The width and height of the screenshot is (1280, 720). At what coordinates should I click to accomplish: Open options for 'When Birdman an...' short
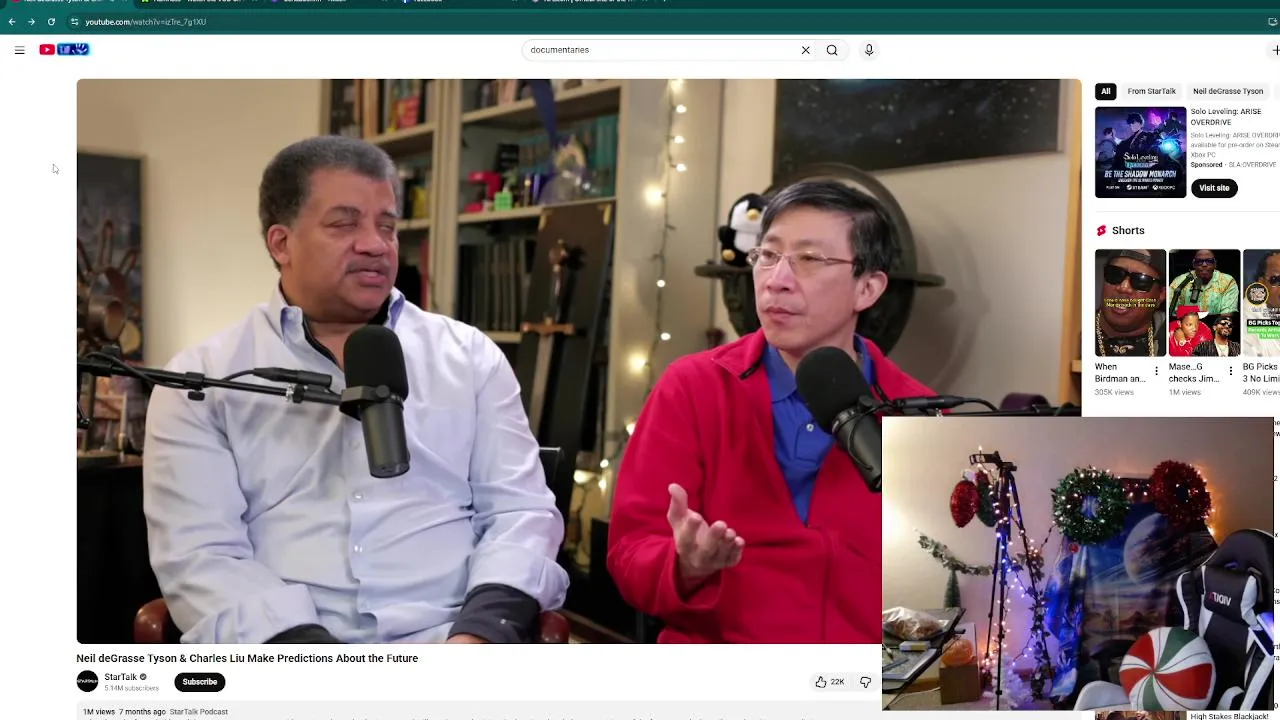click(1157, 371)
